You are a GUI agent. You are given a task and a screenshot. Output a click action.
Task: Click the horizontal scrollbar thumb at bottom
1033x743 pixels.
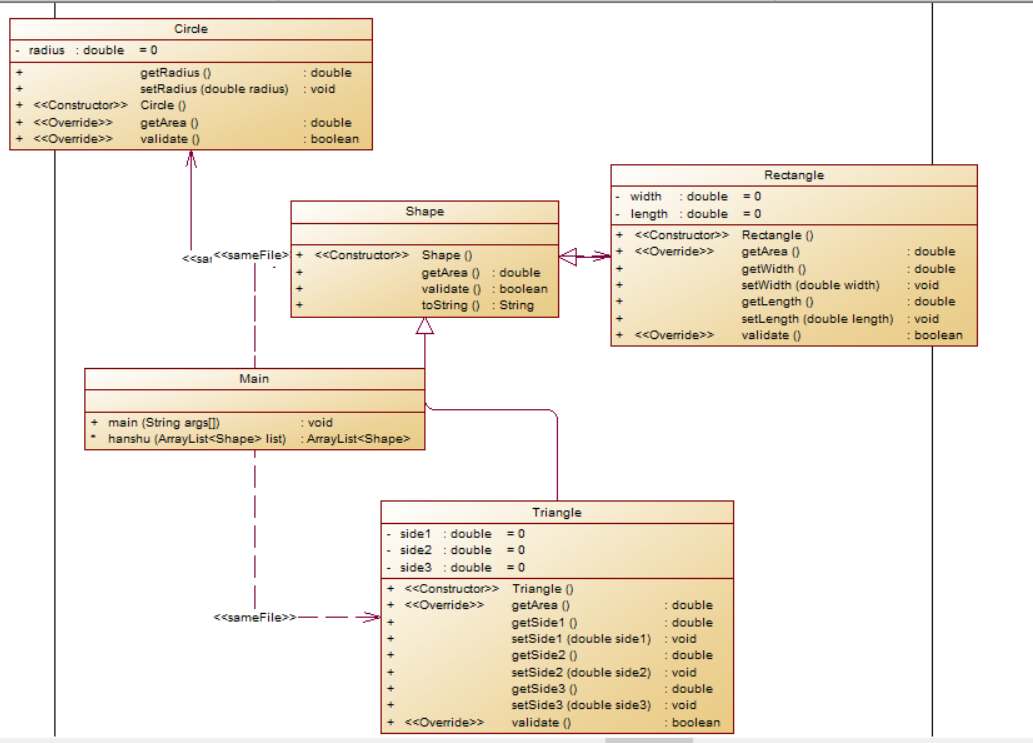[649, 740]
